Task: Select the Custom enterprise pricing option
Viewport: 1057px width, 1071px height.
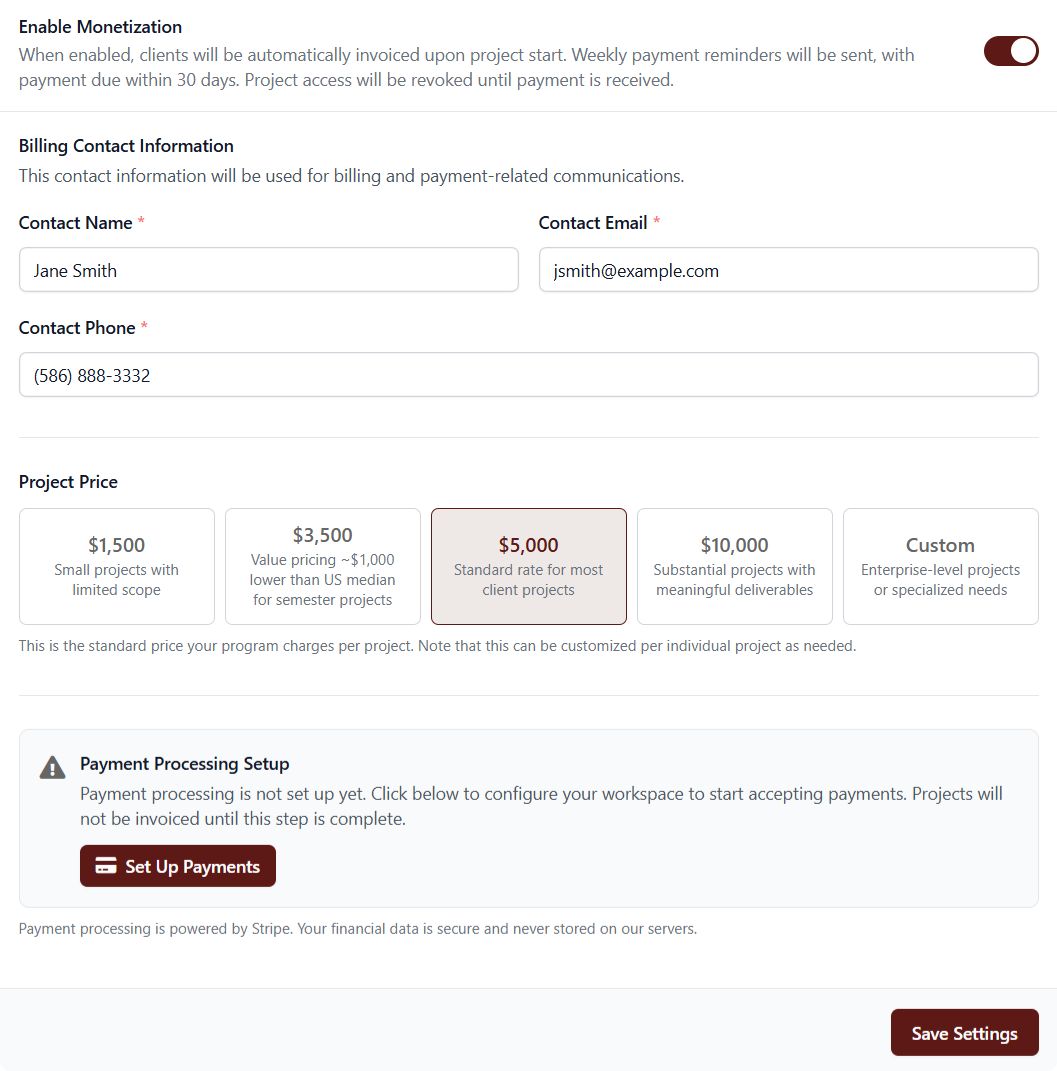Action: click(940, 566)
